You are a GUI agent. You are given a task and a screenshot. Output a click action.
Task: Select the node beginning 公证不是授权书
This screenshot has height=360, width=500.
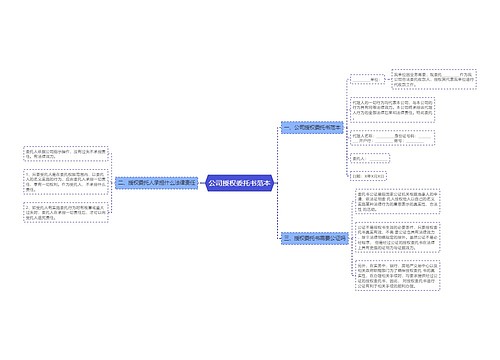click(398, 237)
